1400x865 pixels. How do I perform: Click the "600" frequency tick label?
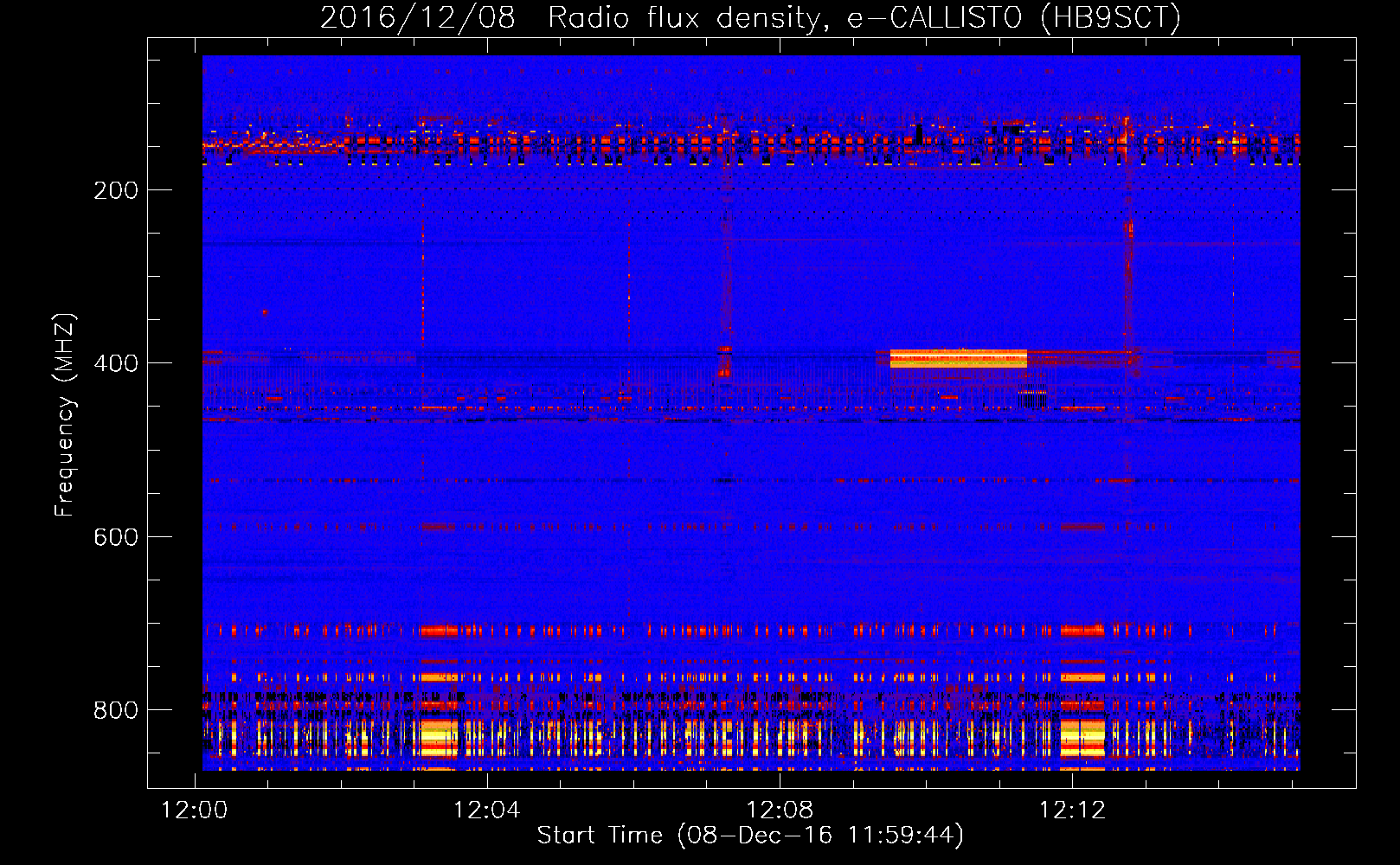[115, 537]
